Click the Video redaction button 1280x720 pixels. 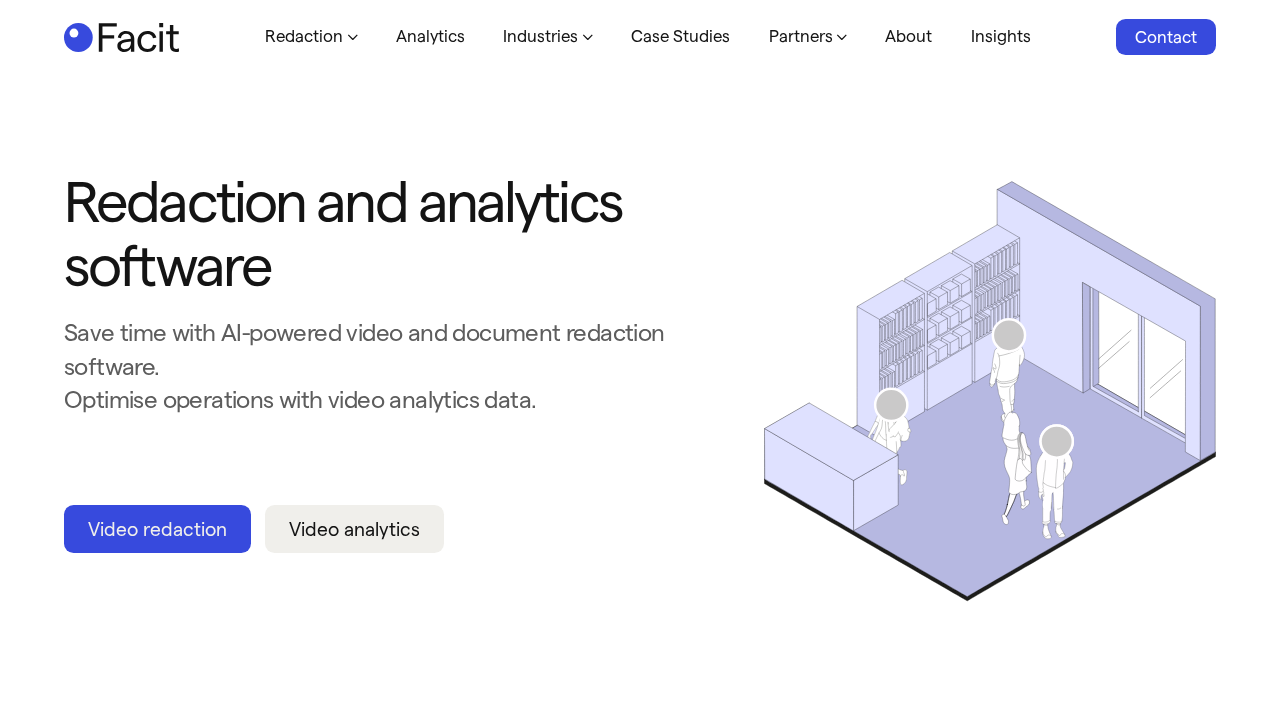click(157, 529)
